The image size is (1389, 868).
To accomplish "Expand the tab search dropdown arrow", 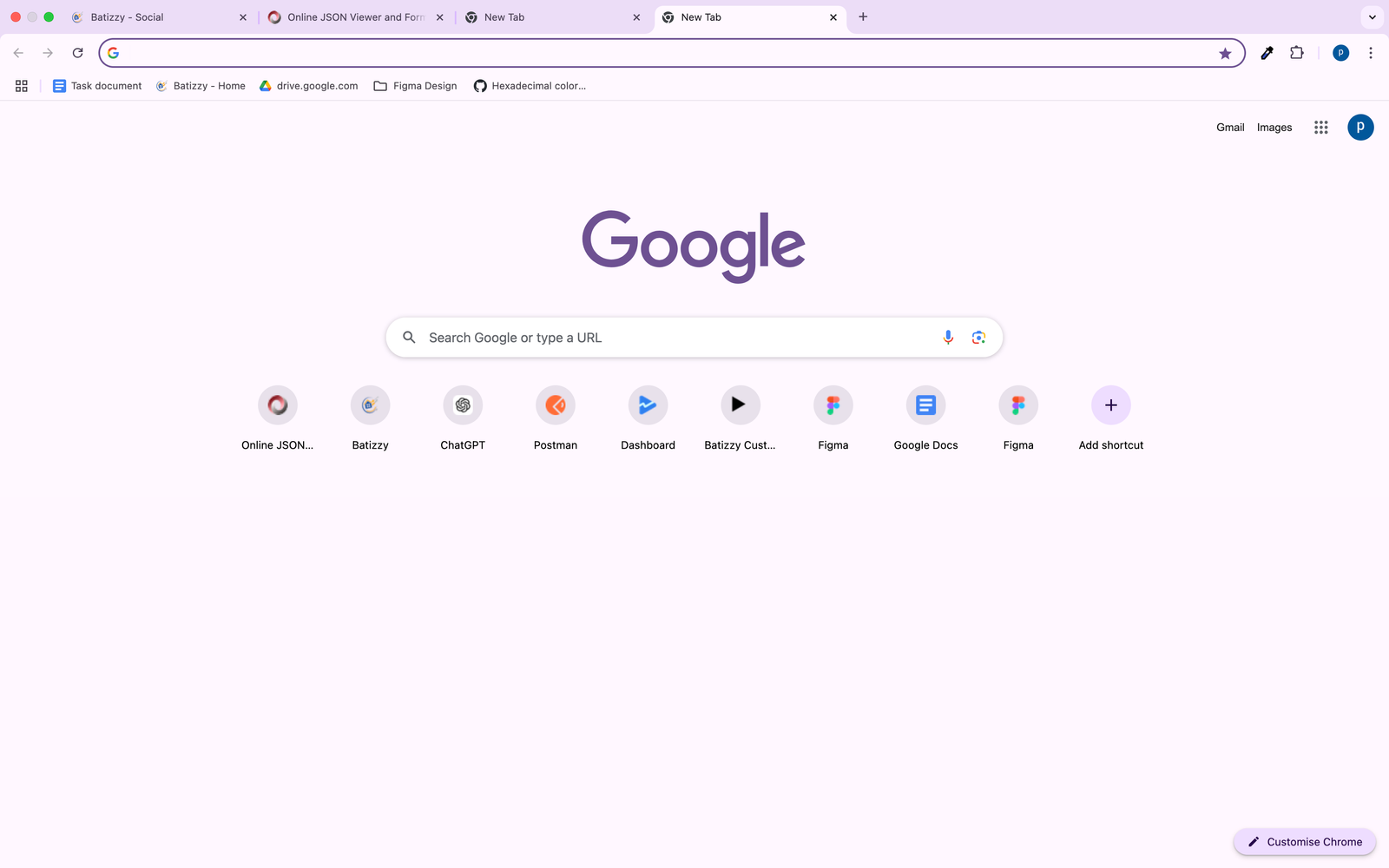I will coord(1372,17).
